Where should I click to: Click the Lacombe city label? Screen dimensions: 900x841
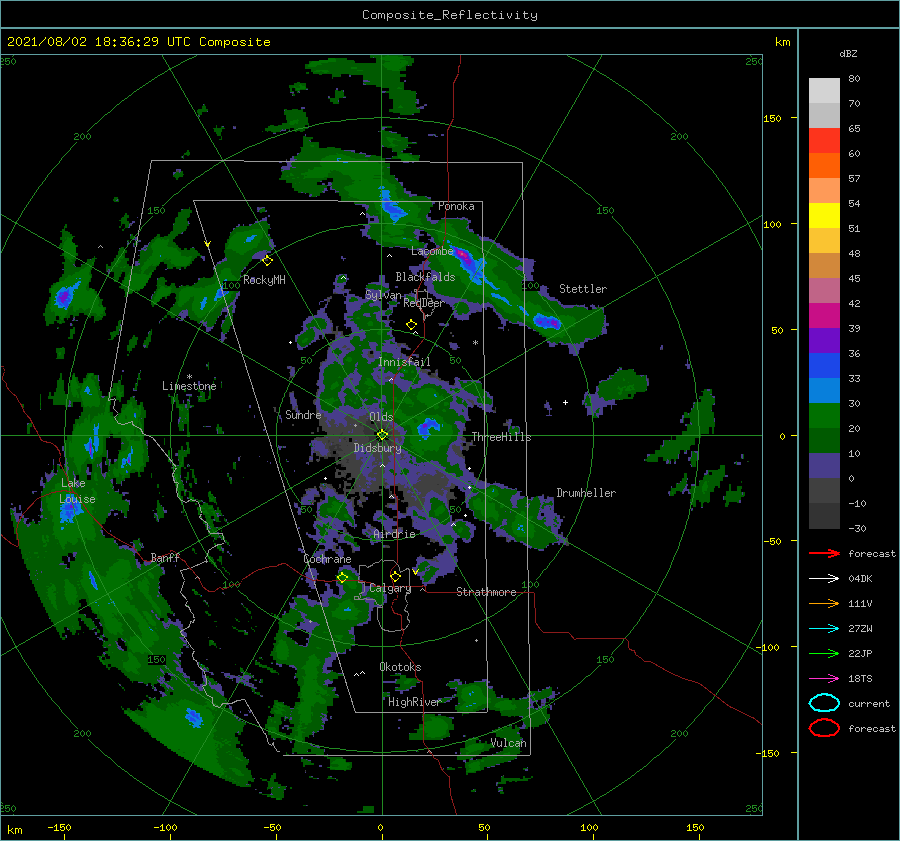point(432,251)
